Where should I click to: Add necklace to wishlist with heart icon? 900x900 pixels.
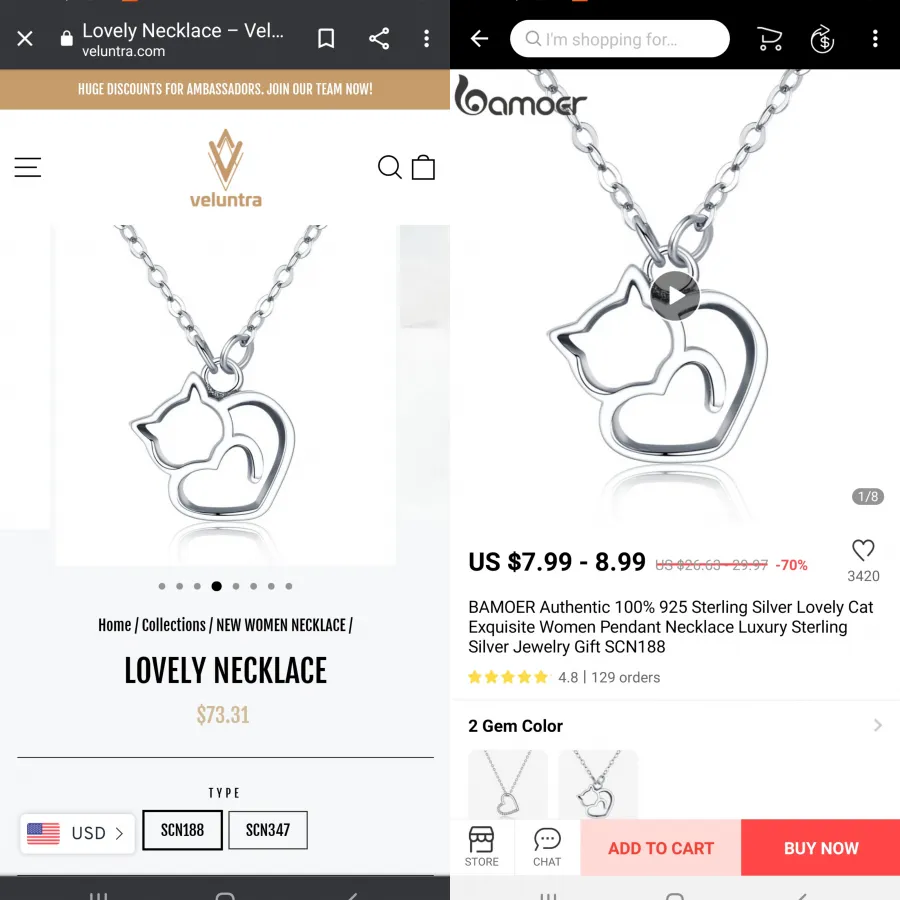coord(863,550)
